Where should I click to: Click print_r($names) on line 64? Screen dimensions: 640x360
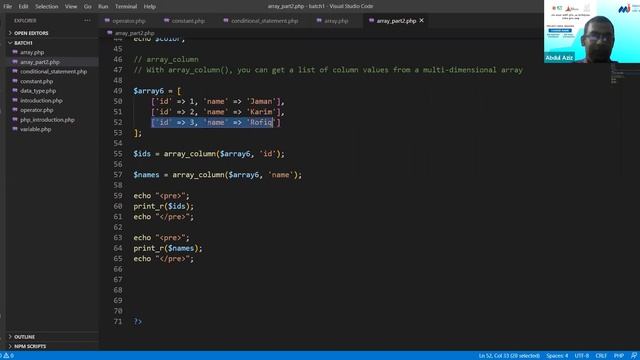point(167,248)
